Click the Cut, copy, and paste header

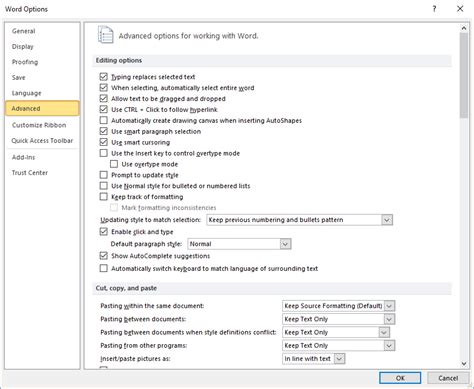tap(272, 288)
